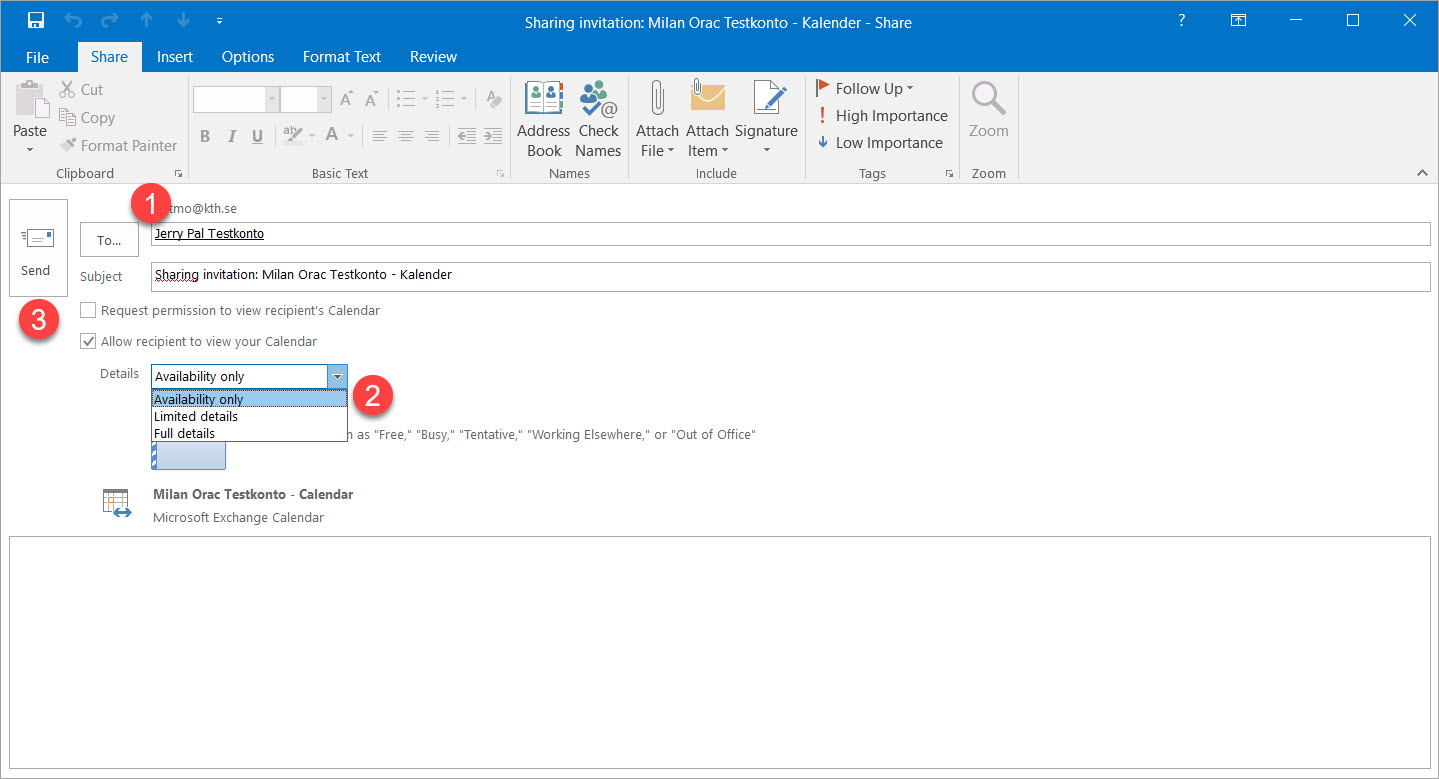This screenshot has width=1439, height=779.
Task: Align text right
Action: coord(432,136)
